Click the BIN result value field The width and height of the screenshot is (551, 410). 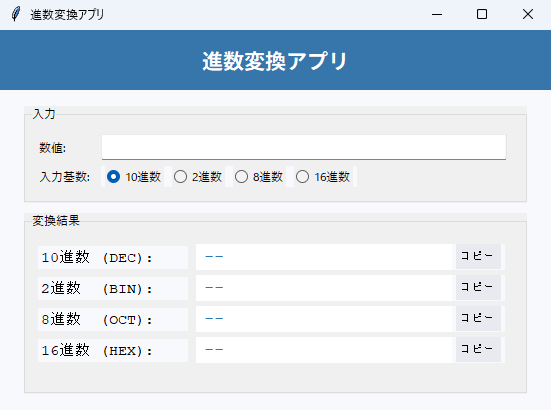click(324, 288)
